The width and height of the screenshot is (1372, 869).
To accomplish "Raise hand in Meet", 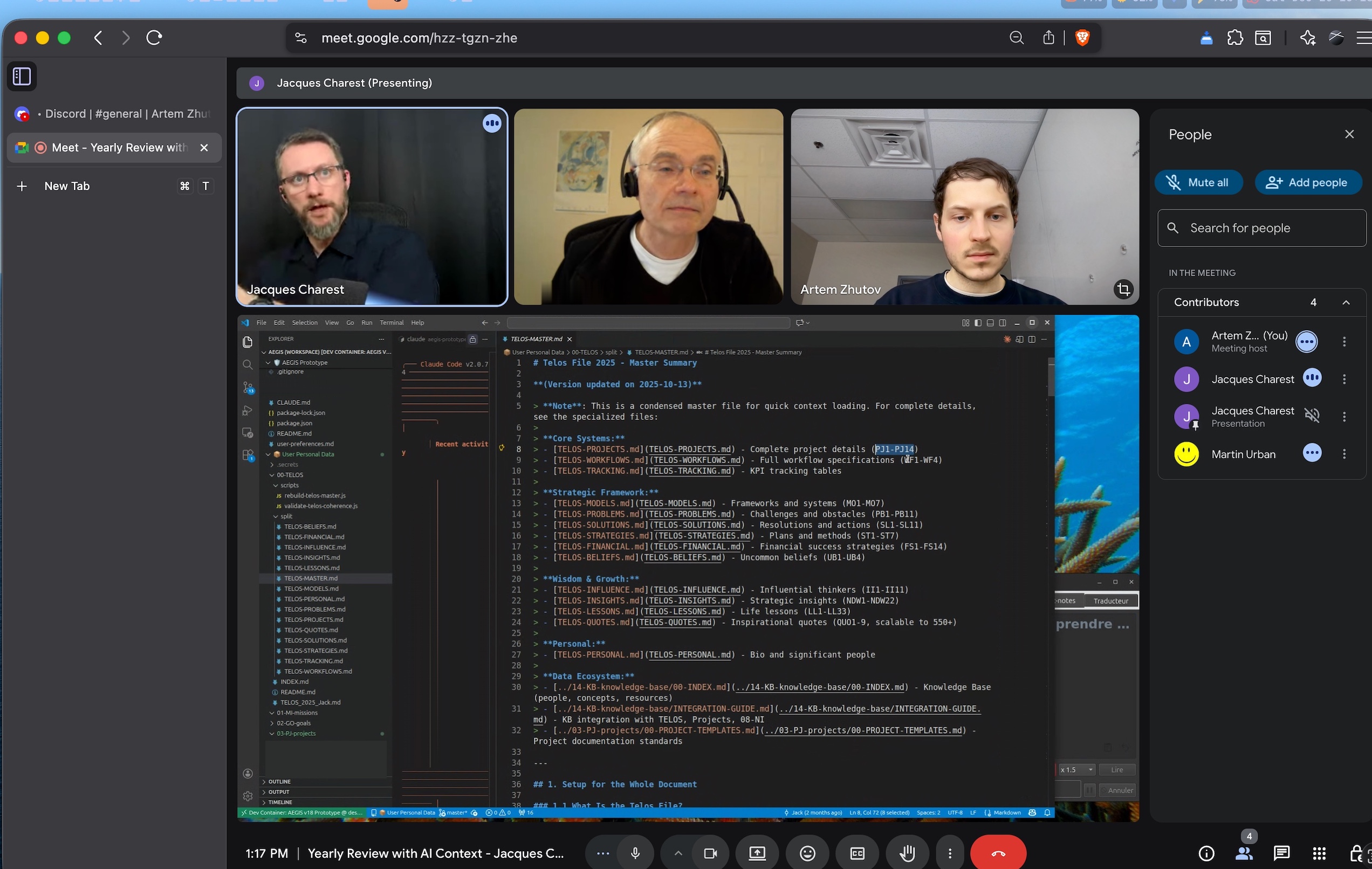I will (907, 852).
